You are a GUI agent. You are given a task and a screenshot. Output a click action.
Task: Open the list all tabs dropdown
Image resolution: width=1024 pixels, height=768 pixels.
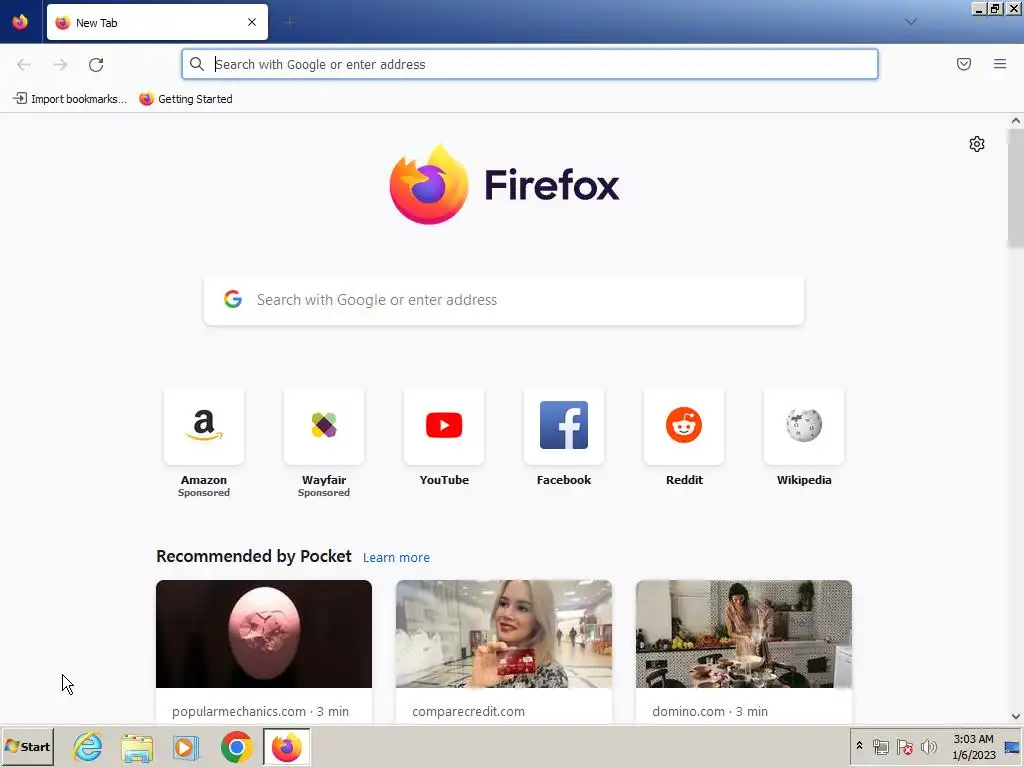point(910,22)
